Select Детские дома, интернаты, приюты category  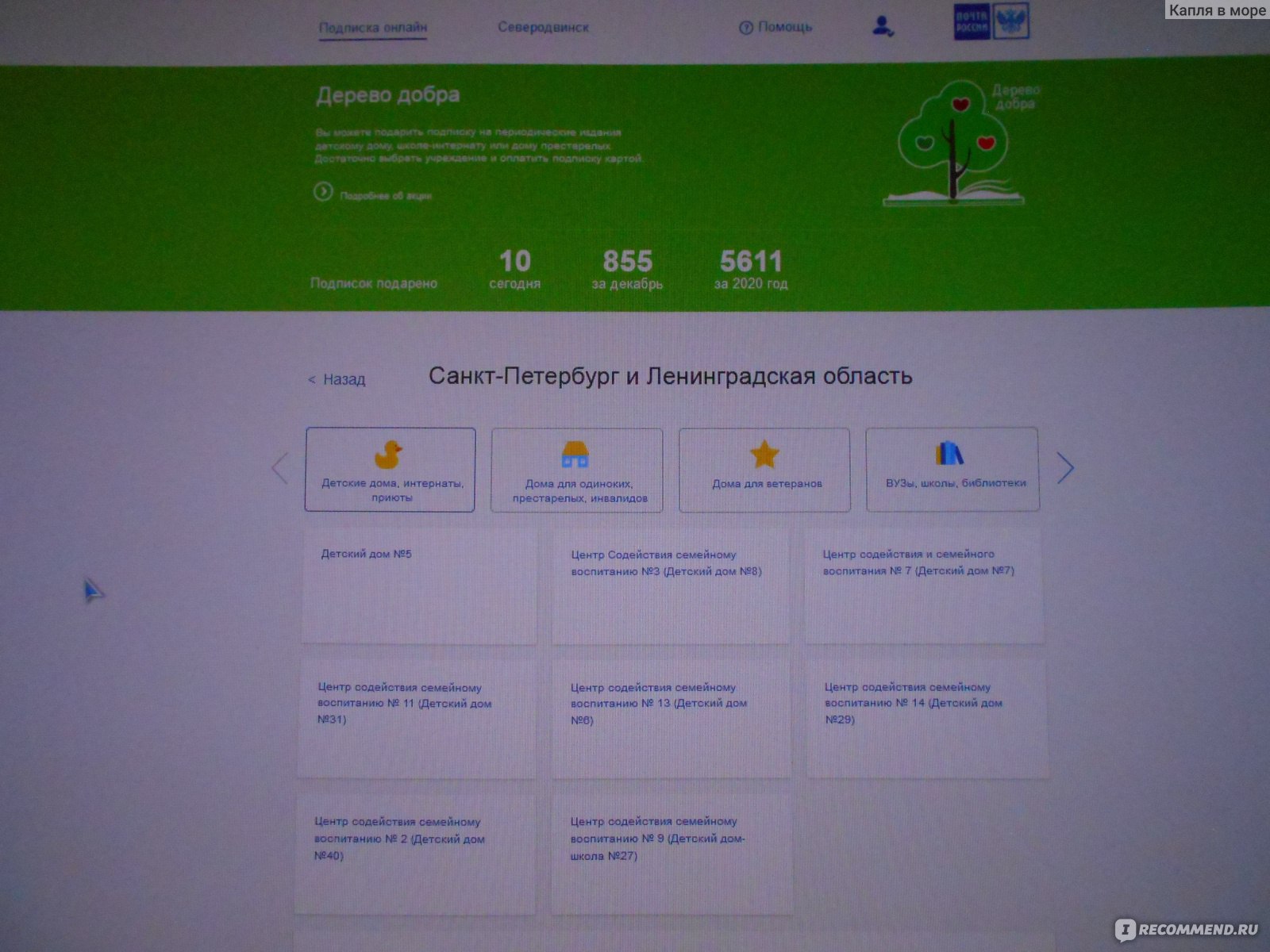[x=391, y=470]
